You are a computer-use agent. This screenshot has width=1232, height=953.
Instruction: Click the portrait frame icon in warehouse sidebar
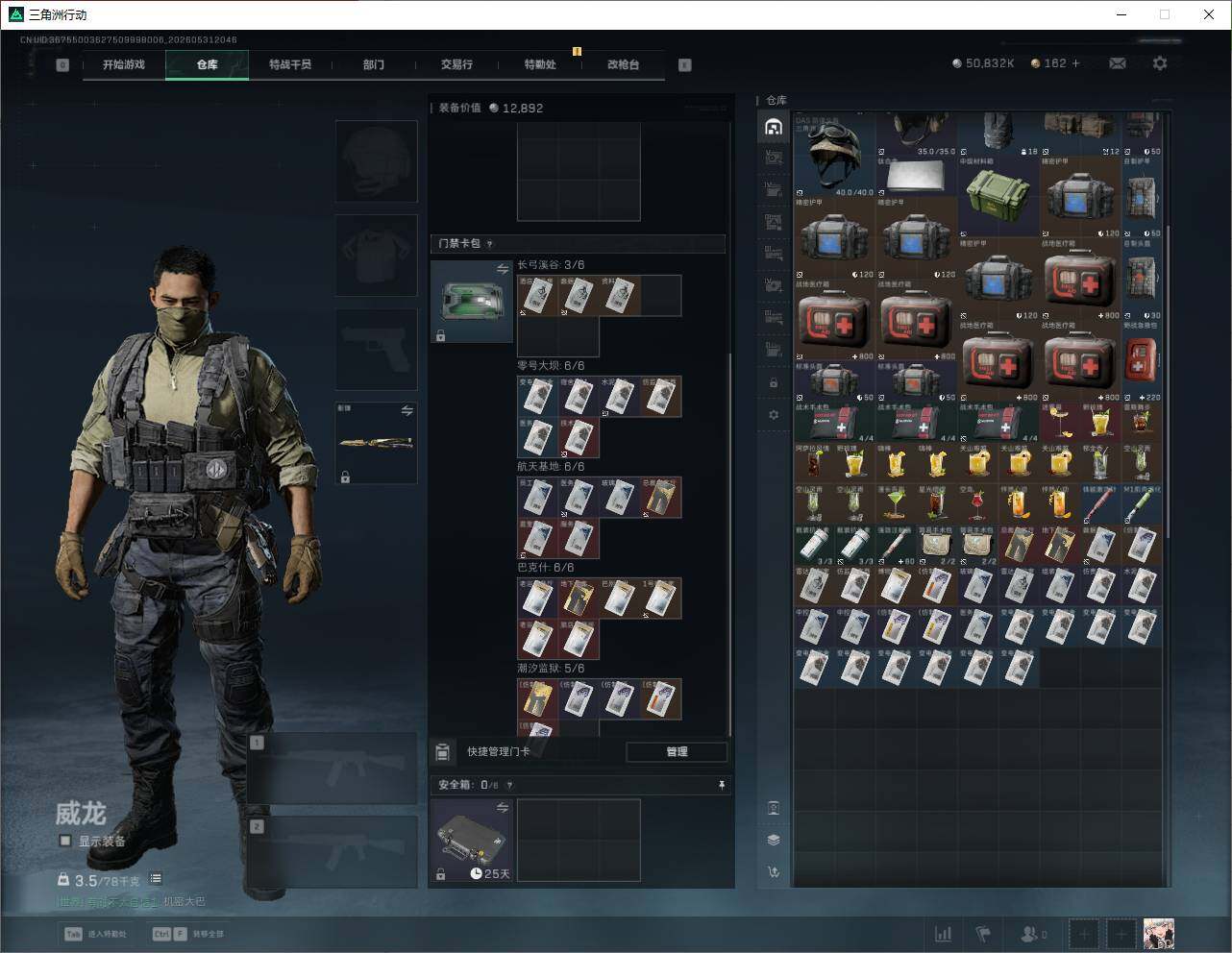pyautogui.click(x=774, y=807)
